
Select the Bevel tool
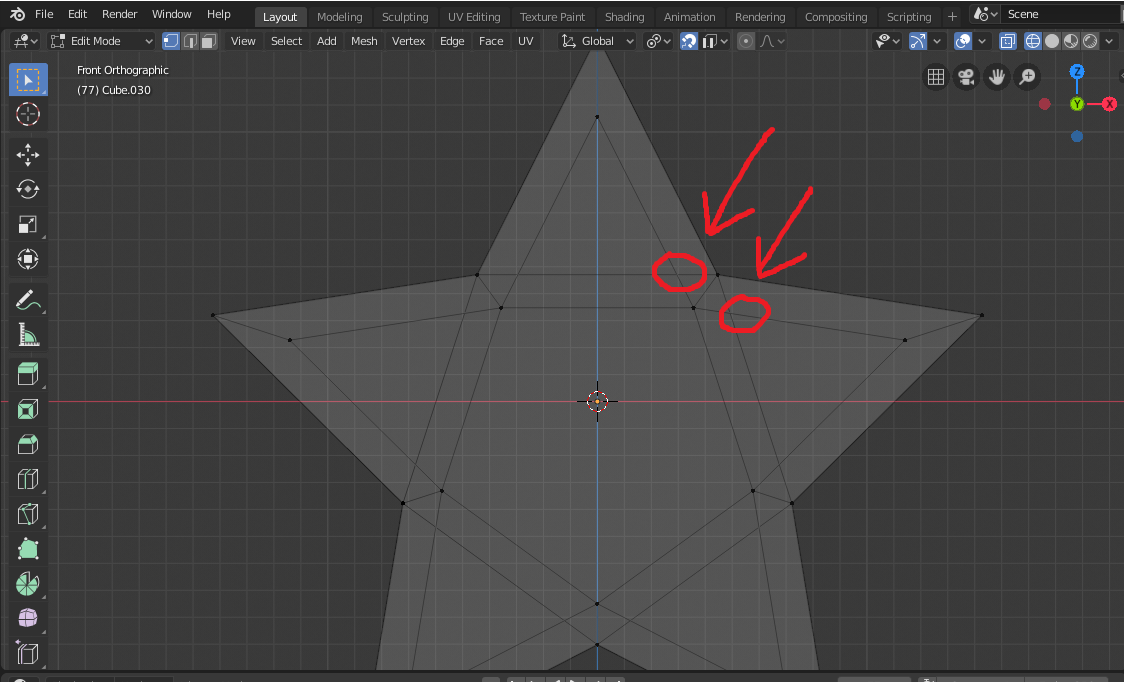pos(28,444)
